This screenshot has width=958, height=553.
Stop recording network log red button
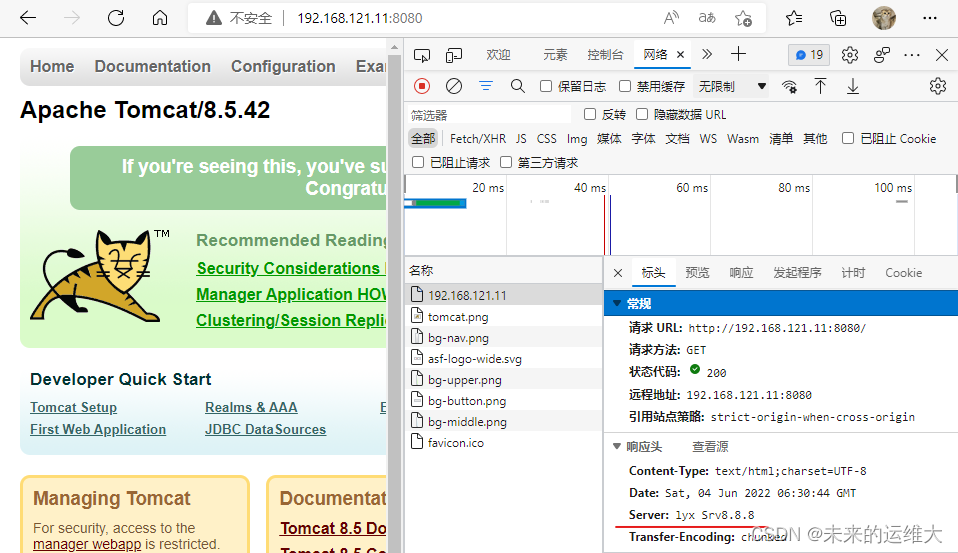(422, 86)
